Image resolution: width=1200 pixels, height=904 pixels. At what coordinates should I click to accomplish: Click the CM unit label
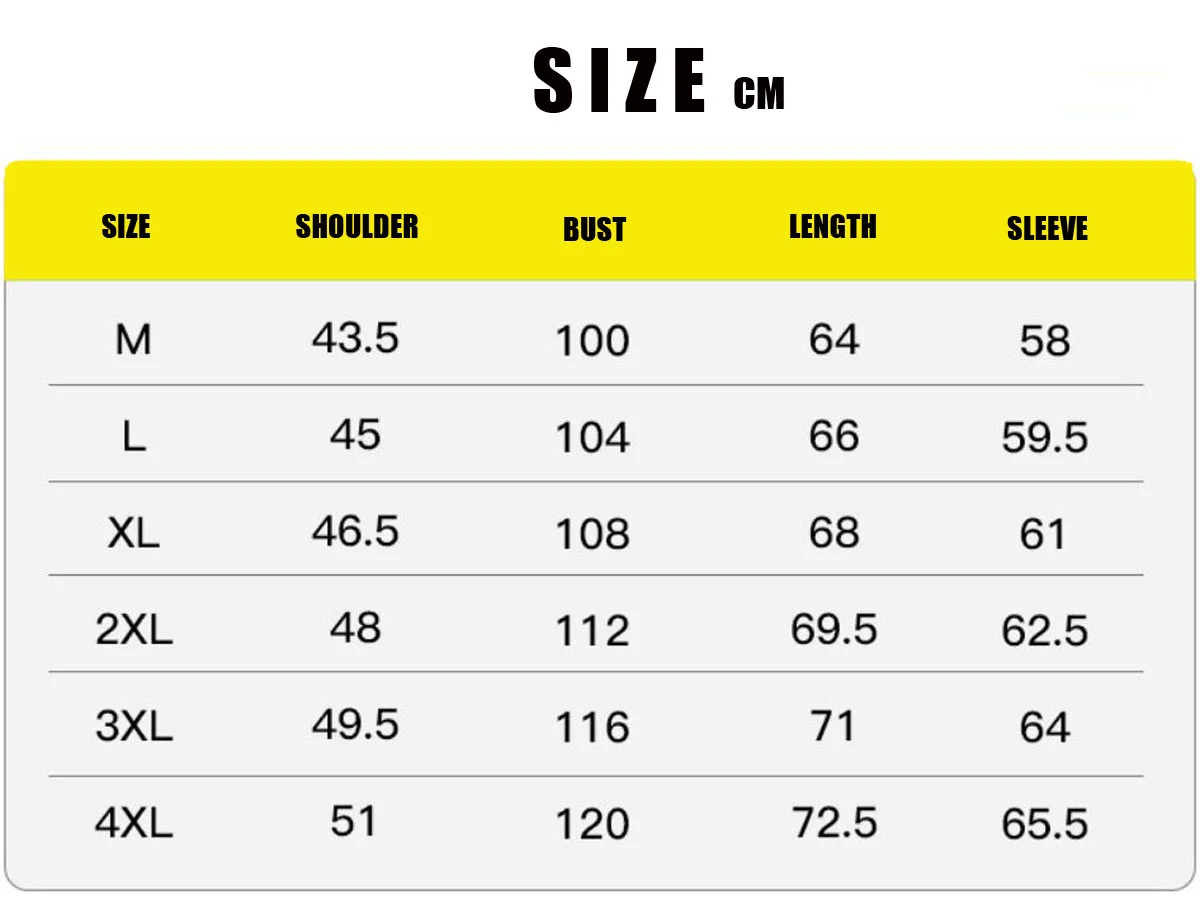(x=759, y=94)
